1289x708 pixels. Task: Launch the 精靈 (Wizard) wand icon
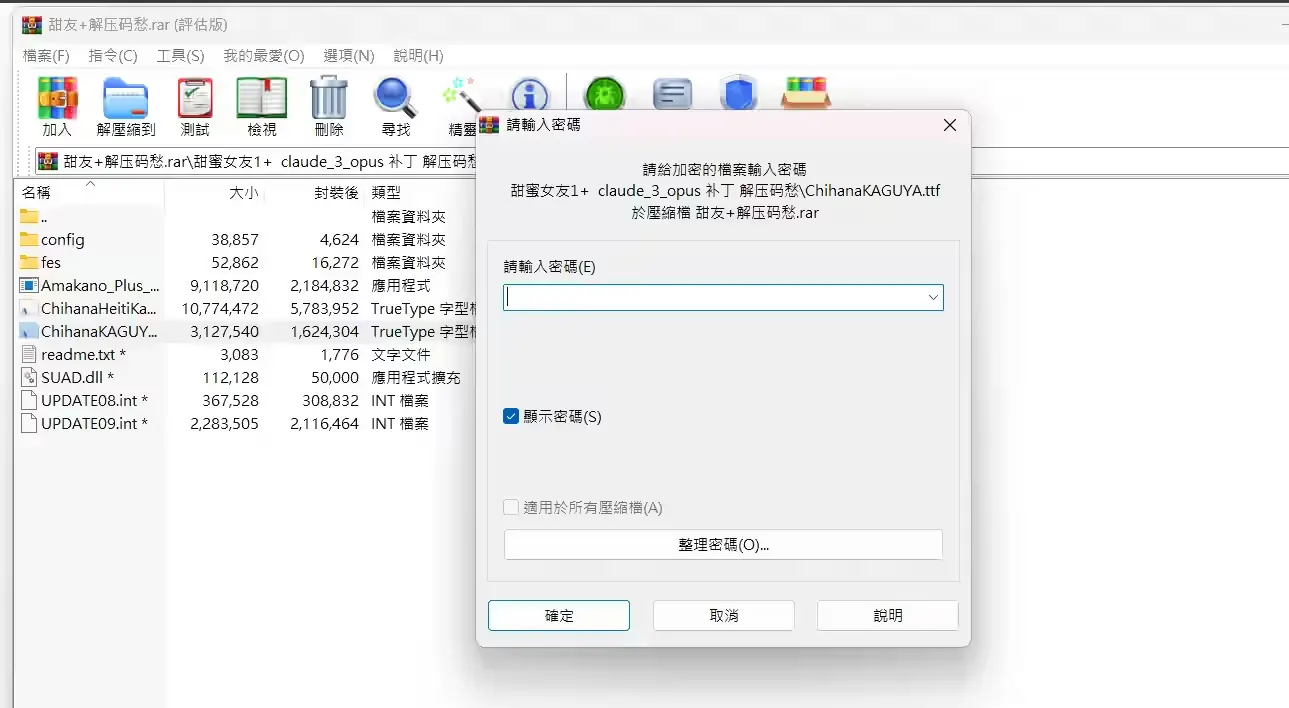click(x=463, y=98)
